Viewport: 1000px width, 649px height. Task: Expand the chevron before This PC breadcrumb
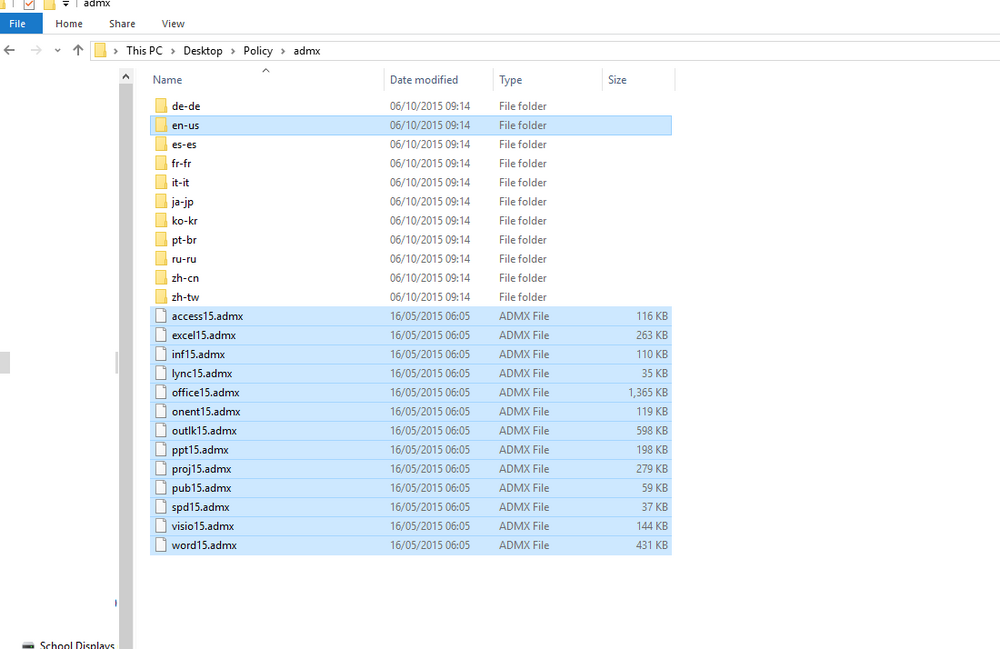(115, 51)
